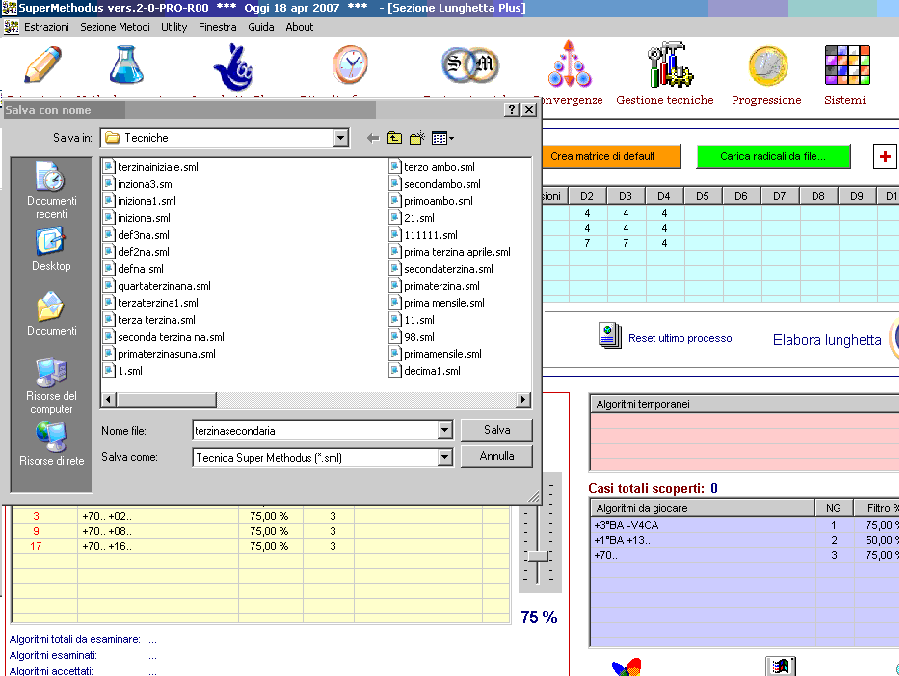Select the file decima1.sml
The image size is (899, 676).
(425, 371)
